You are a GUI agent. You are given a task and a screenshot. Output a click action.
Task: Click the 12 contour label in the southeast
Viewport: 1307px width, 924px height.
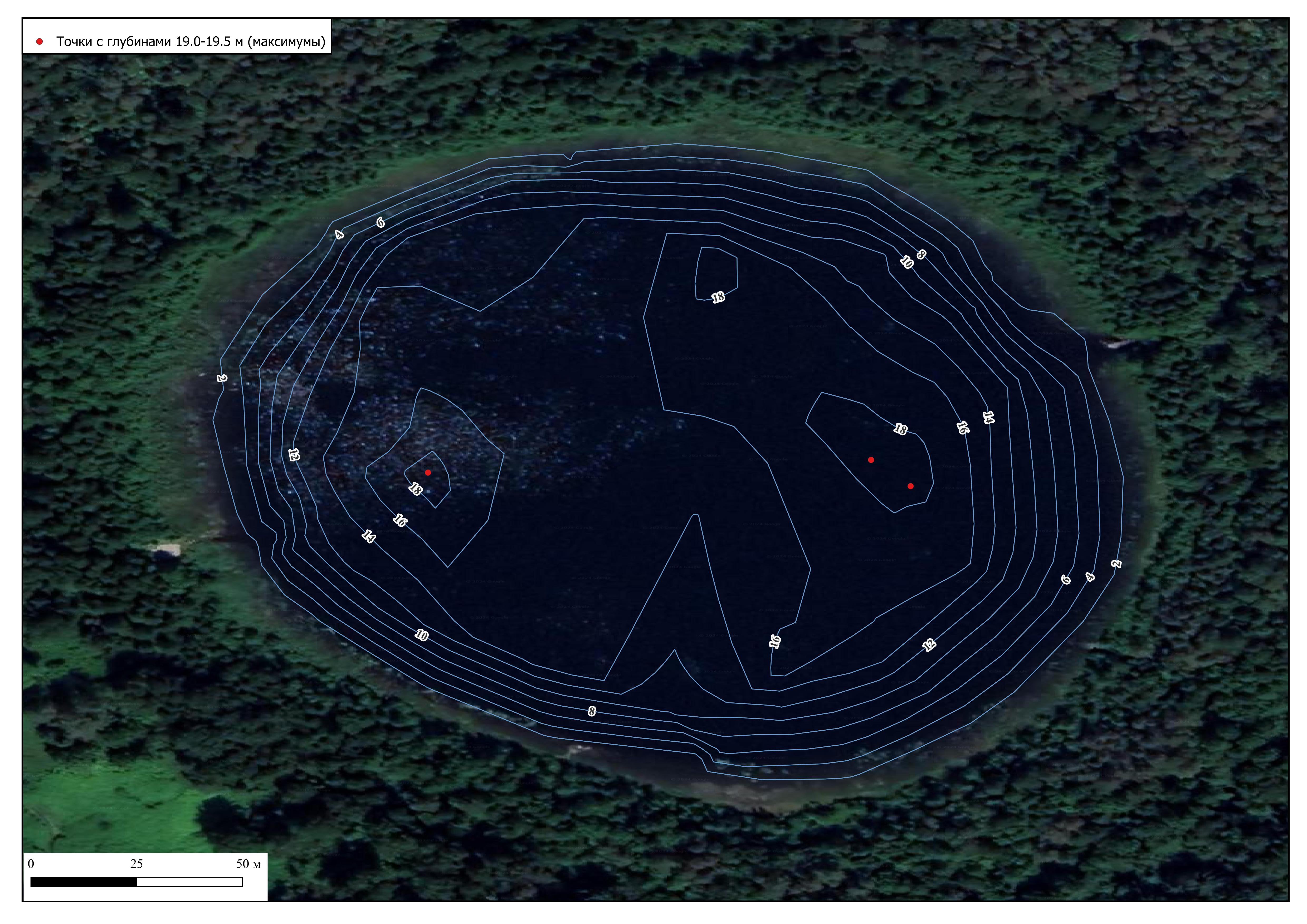[929, 644]
